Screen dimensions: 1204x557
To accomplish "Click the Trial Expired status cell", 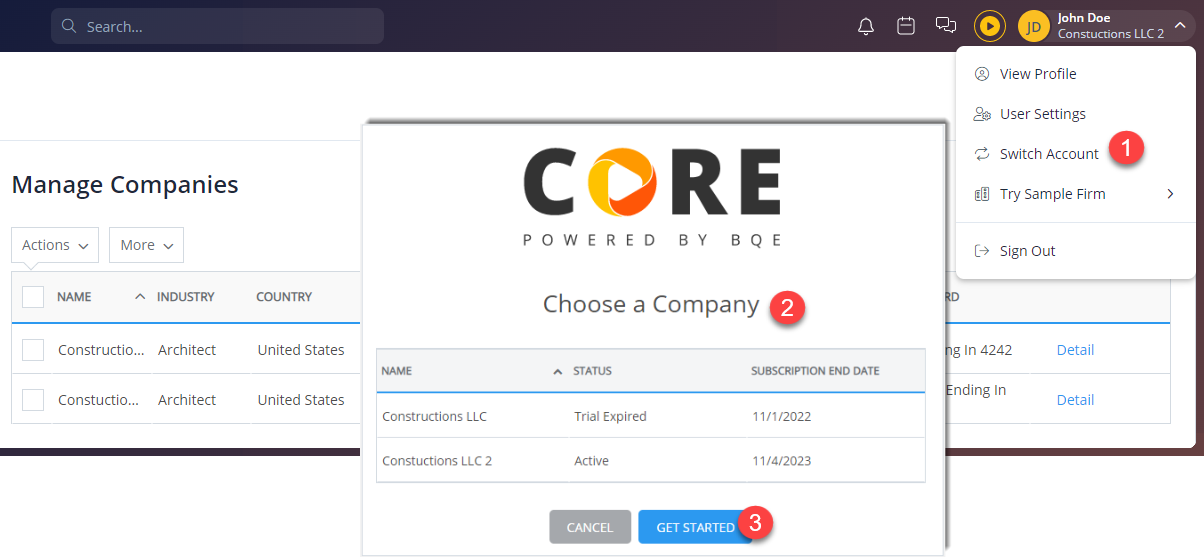I will (610, 416).
